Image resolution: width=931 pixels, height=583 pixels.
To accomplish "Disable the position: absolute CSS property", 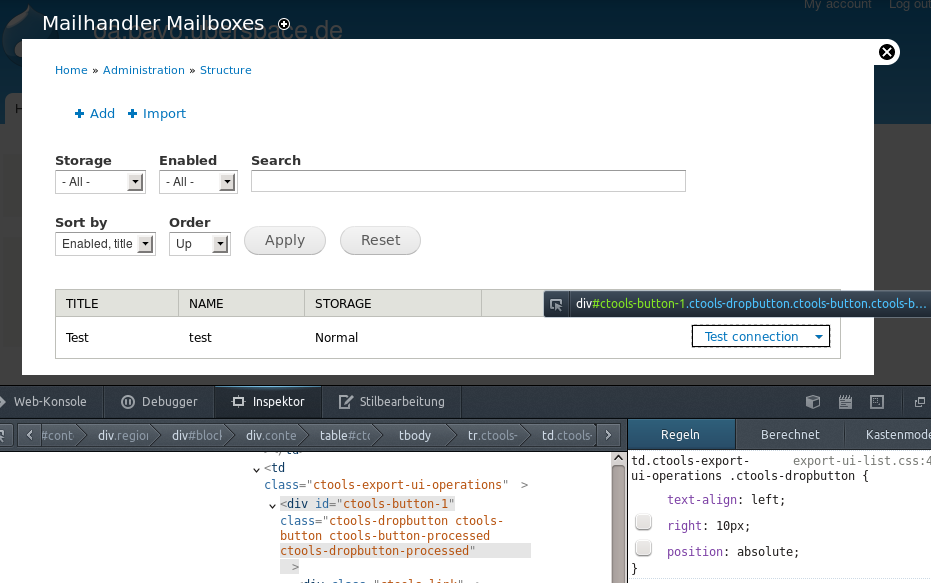I will click(x=643, y=547).
